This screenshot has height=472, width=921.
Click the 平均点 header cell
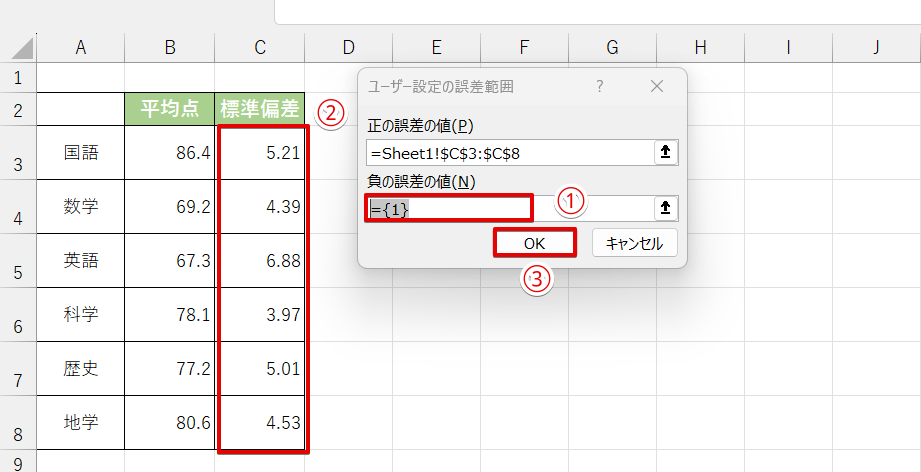170,109
